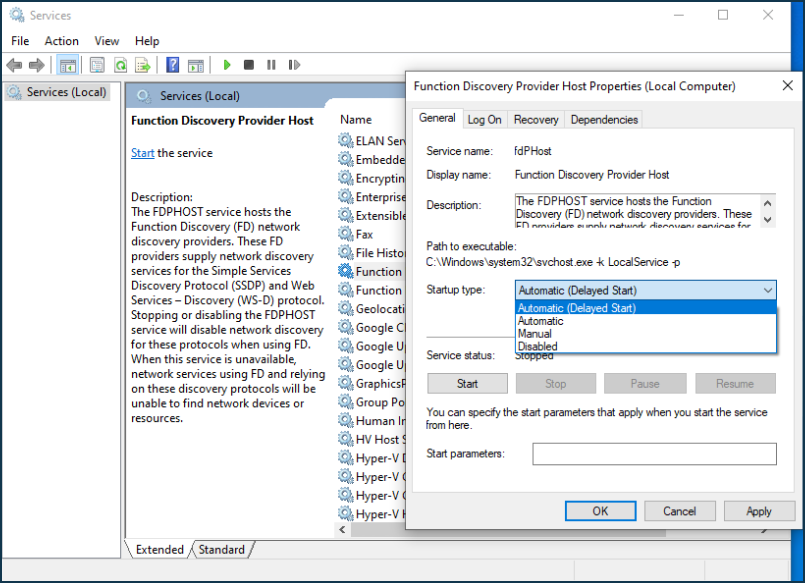Choose highlighted Automatic (Delayed Start) list option
The image size is (805, 583).
coord(646,308)
